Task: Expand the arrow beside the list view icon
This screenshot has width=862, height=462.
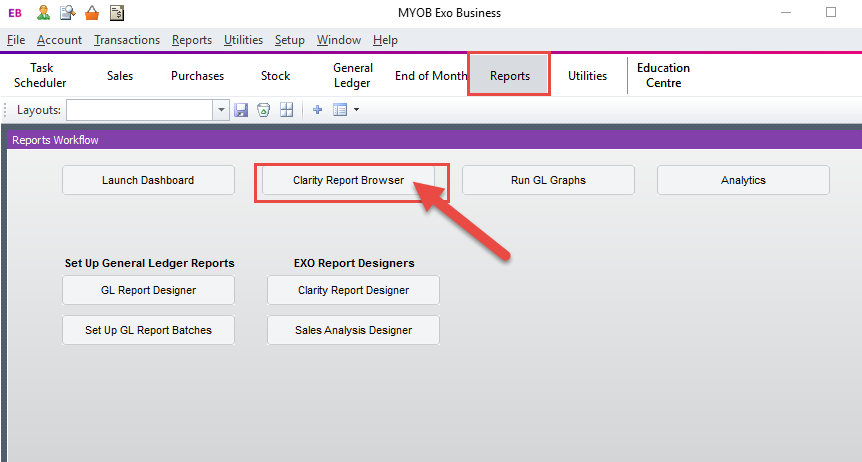Action: pos(356,110)
